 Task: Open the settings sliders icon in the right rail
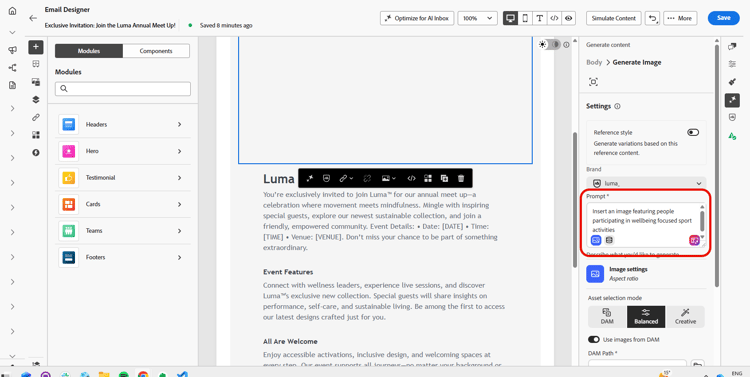pyautogui.click(x=732, y=64)
